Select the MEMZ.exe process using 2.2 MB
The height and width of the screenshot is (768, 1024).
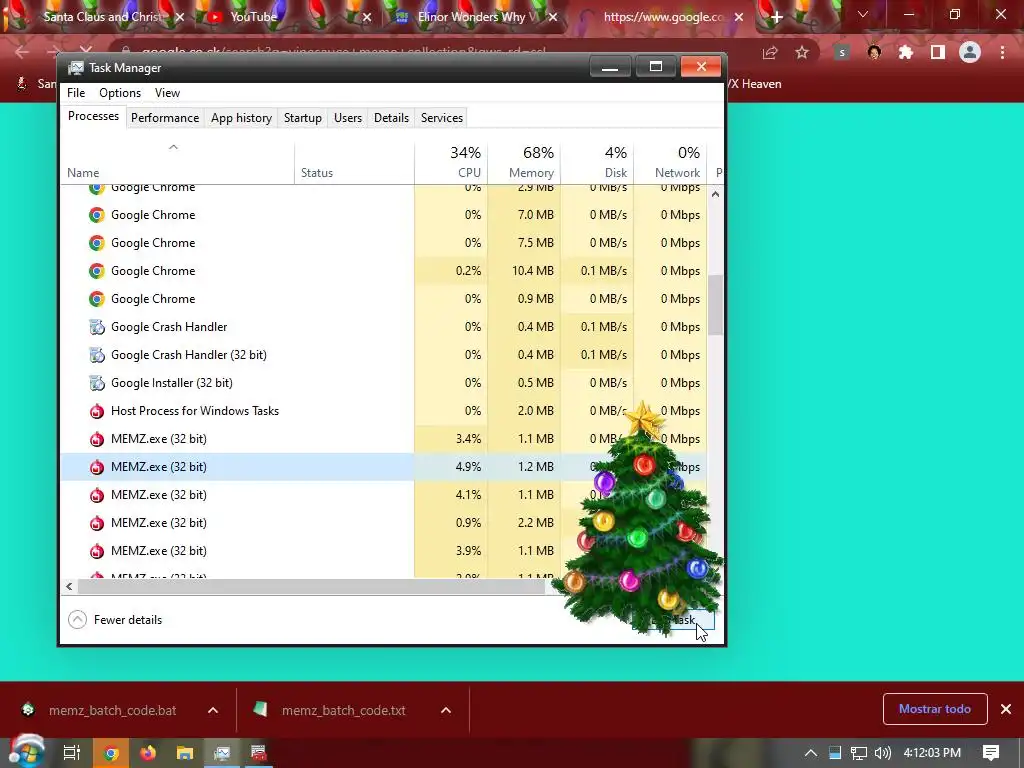click(384, 523)
